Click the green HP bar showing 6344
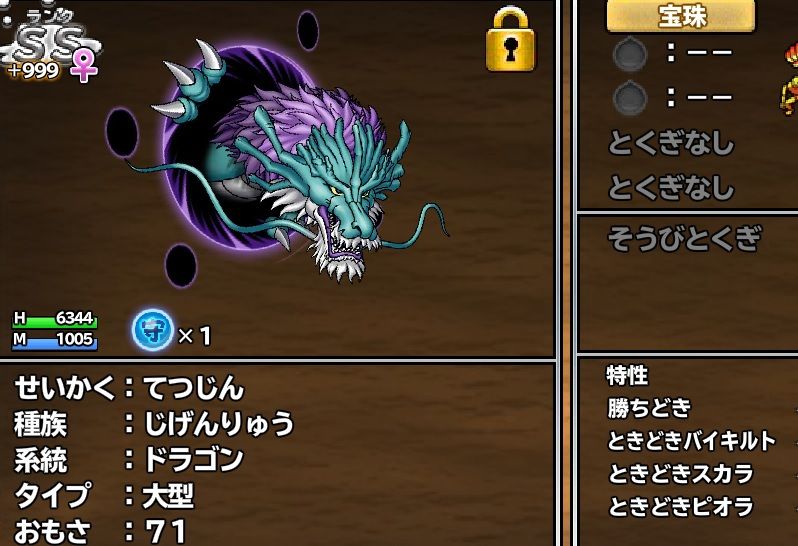798x546 pixels. (54, 320)
